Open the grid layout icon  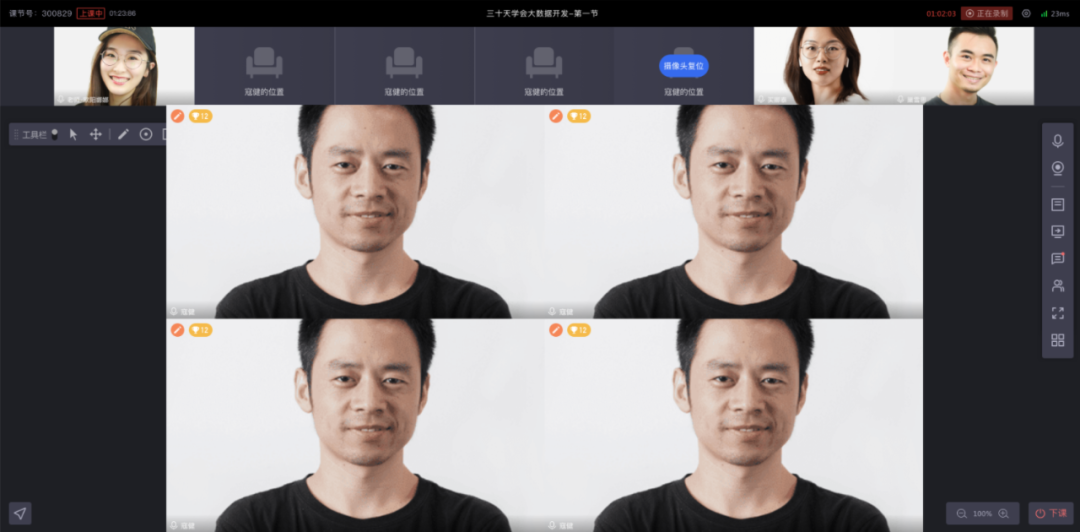click(x=1057, y=340)
